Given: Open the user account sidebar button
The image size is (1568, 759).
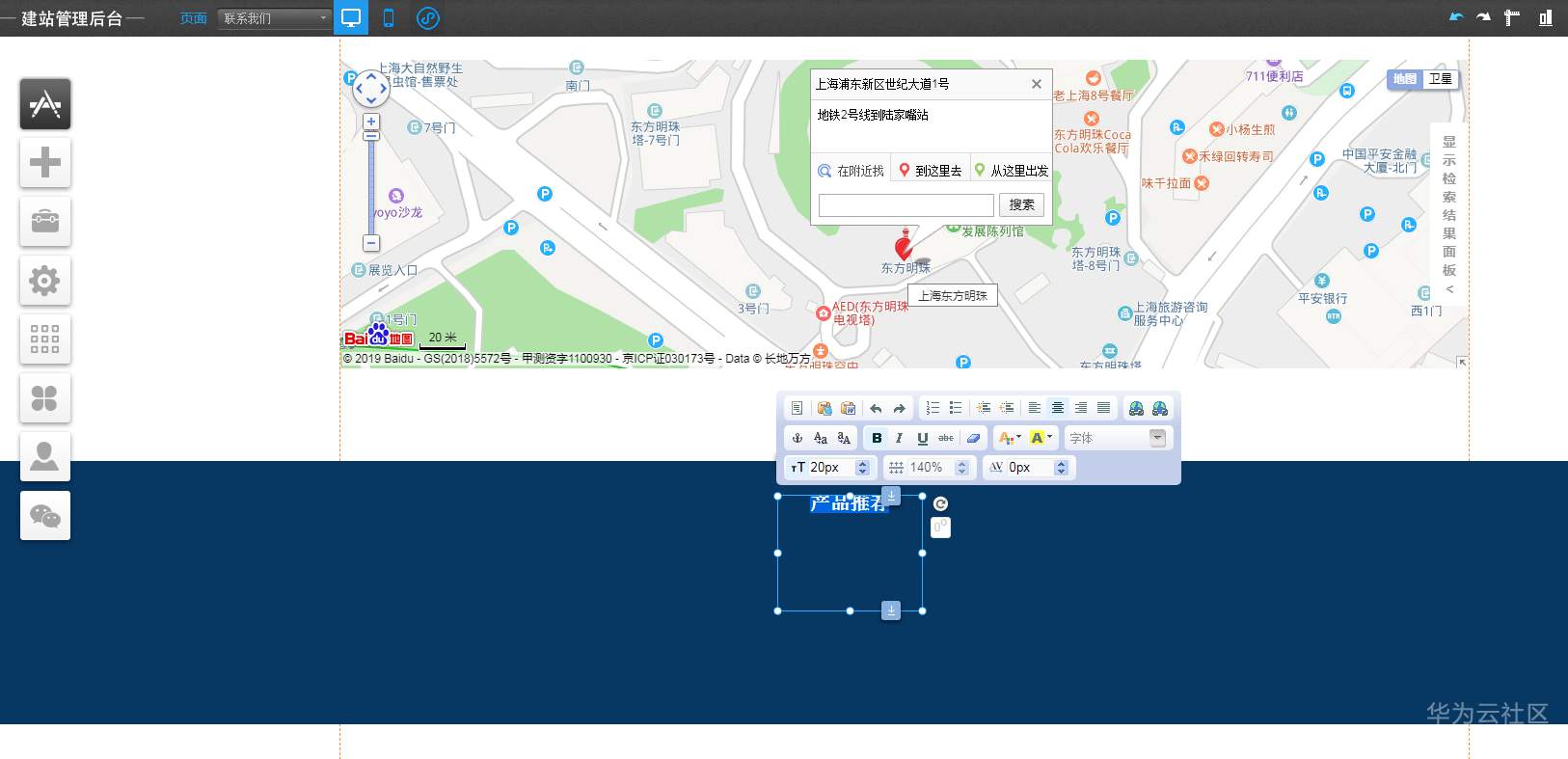Looking at the screenshot, I should tap(45, 456).
